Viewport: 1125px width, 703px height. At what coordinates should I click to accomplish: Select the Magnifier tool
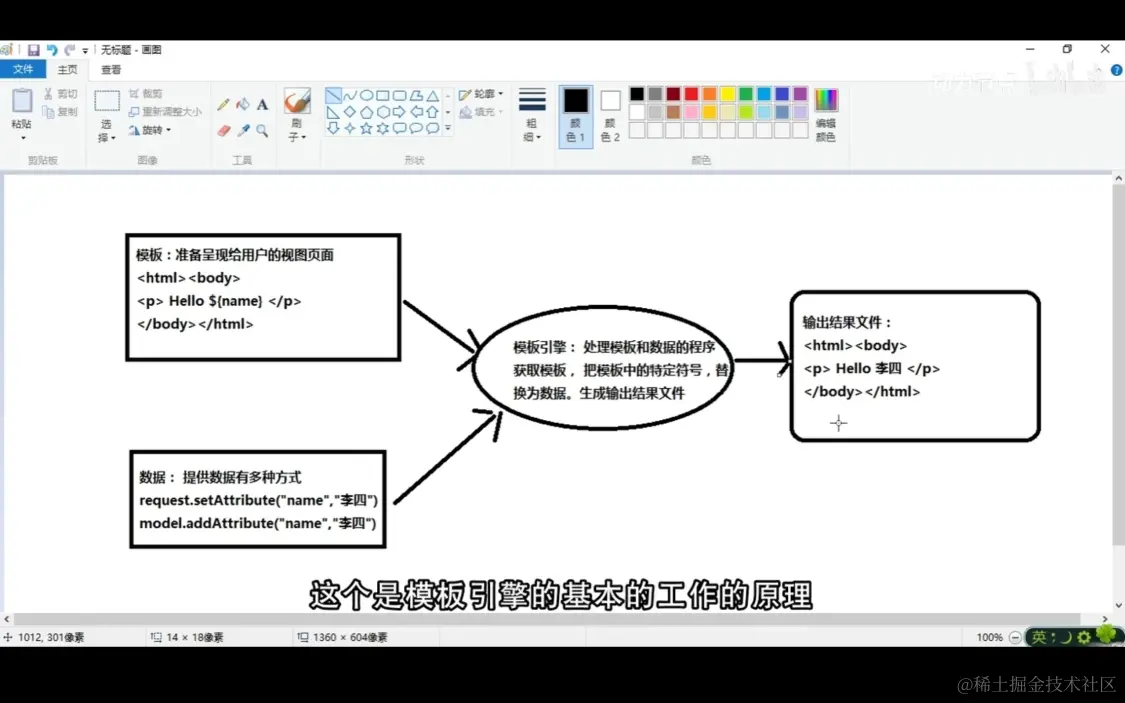click(x=262, y=131)
